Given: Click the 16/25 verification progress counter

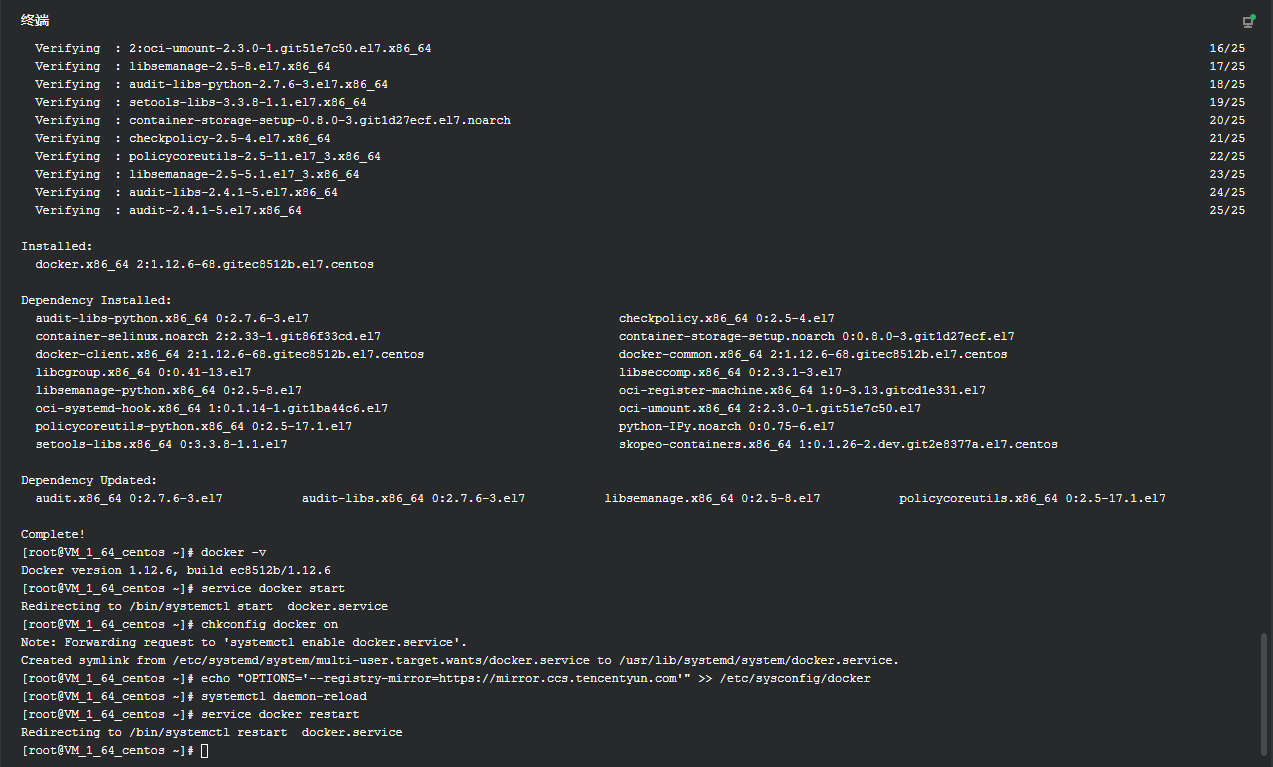Looking at the screenshot, I should point(1227,49).
